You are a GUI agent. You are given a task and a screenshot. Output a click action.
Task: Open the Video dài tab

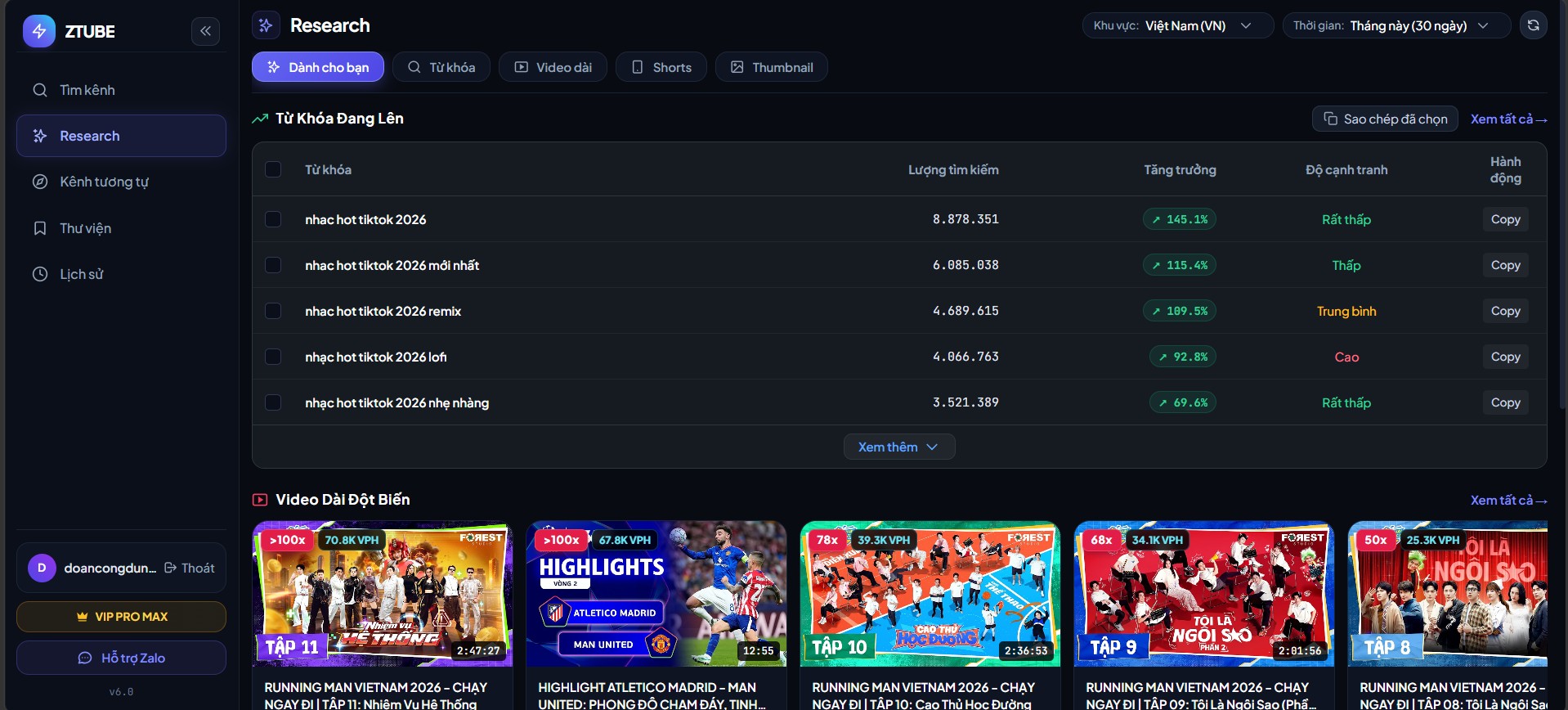click(x=553, y=67)
